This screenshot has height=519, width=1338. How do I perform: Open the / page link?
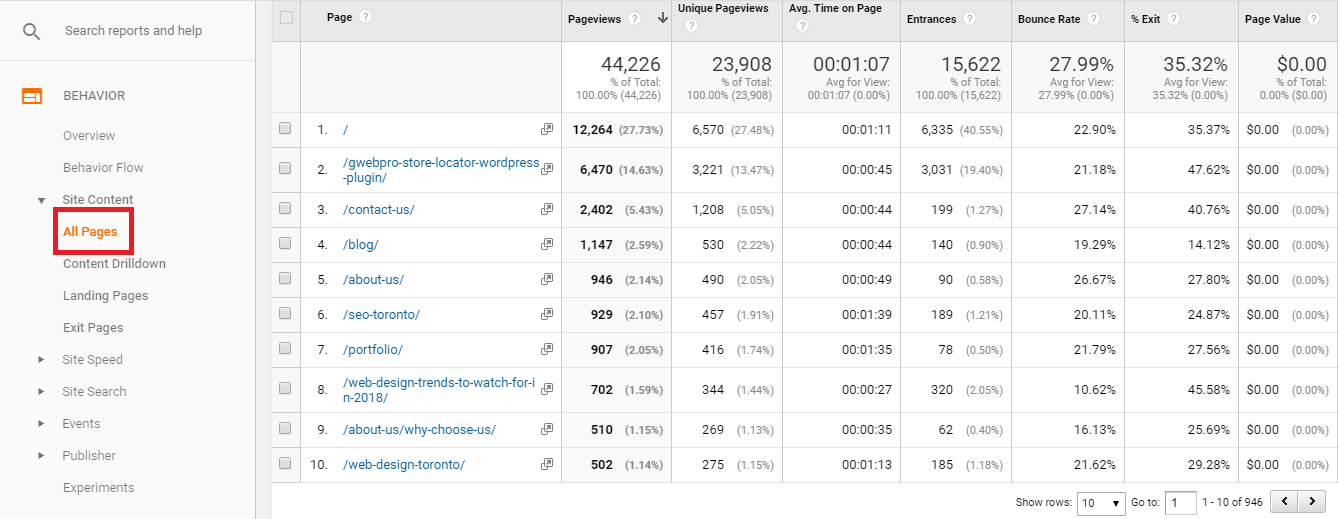[345, 130]
